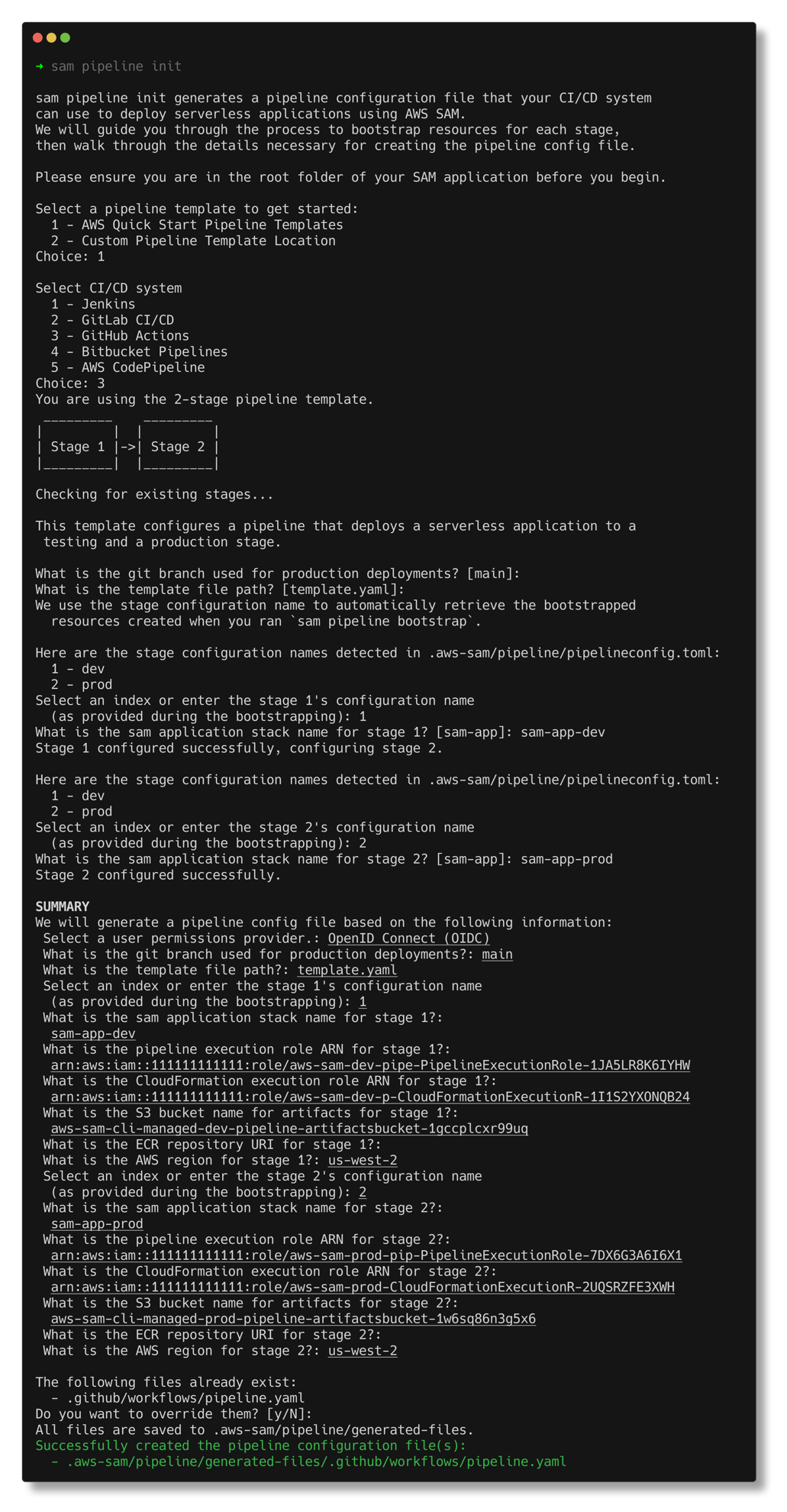Click the dev pipeline artifactsbucket name
Viewport: 787px width, 1512px height.
coord(289,1129)
